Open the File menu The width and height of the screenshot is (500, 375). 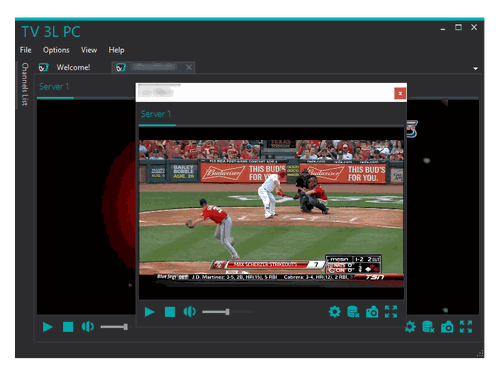click(25, 50)
